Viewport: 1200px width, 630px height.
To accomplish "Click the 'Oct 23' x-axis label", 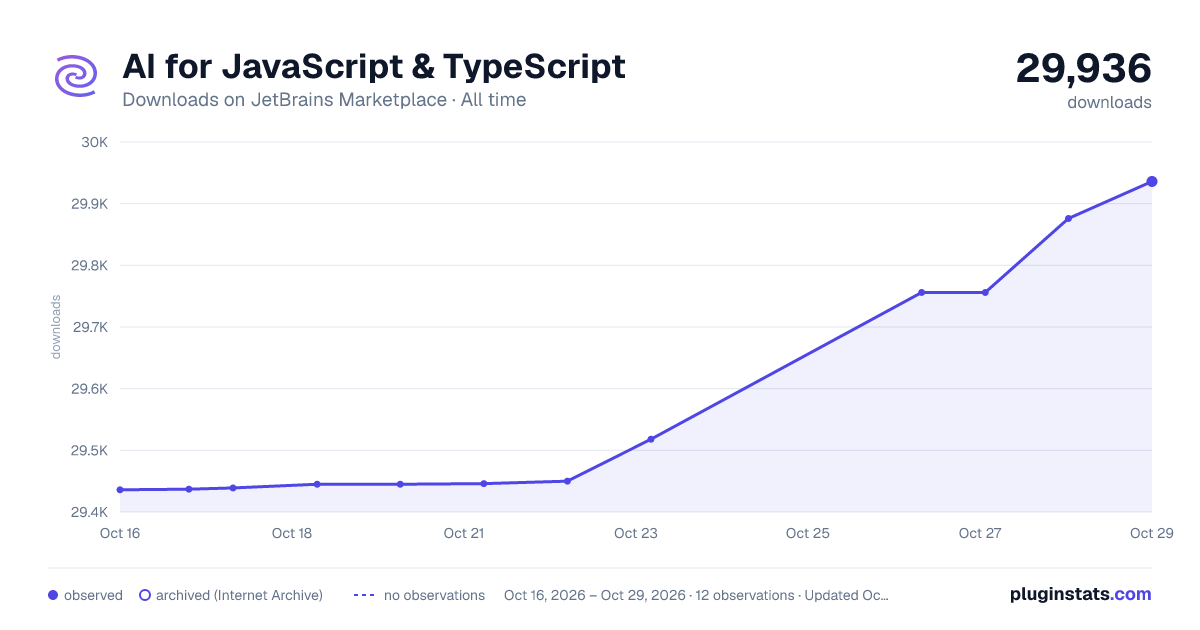I will point(636,534).
